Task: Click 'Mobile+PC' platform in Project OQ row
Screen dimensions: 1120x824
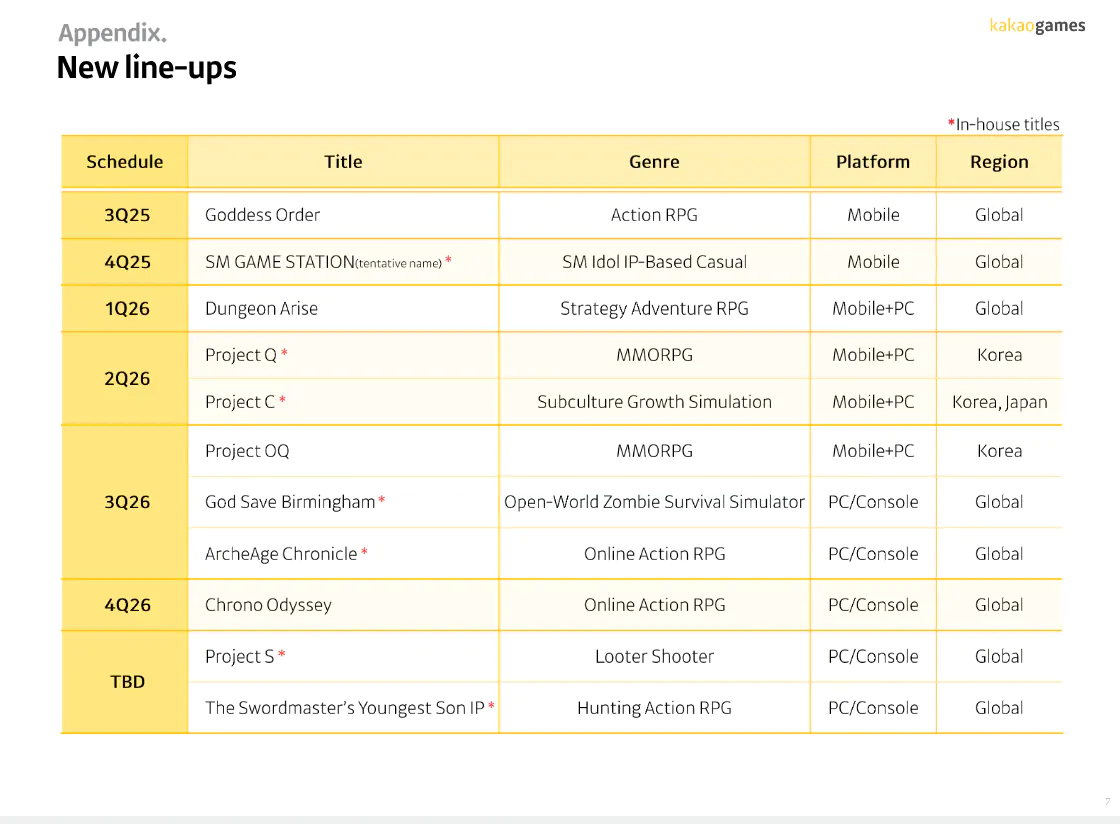Action: click(x=873, y=451)
